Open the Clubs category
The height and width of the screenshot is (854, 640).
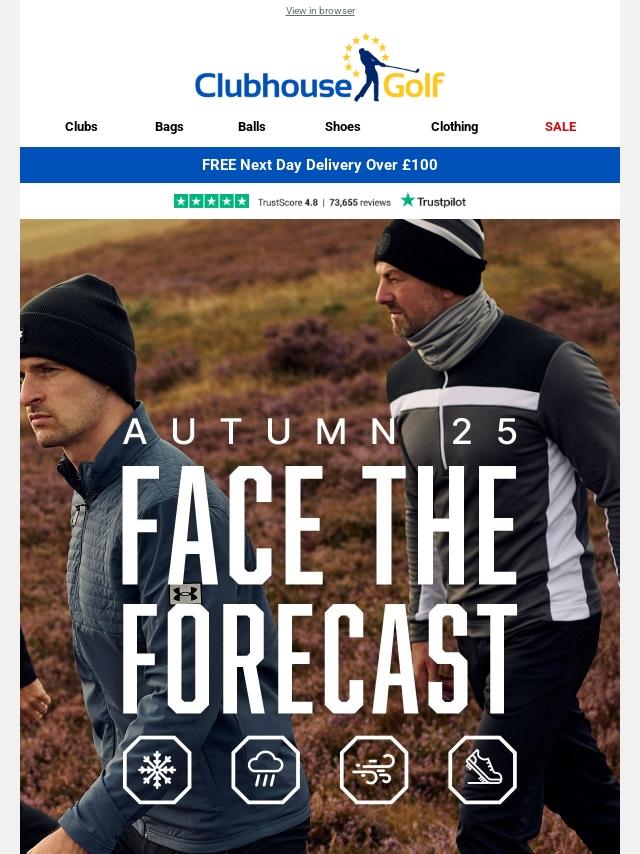[x=81, y=126]
